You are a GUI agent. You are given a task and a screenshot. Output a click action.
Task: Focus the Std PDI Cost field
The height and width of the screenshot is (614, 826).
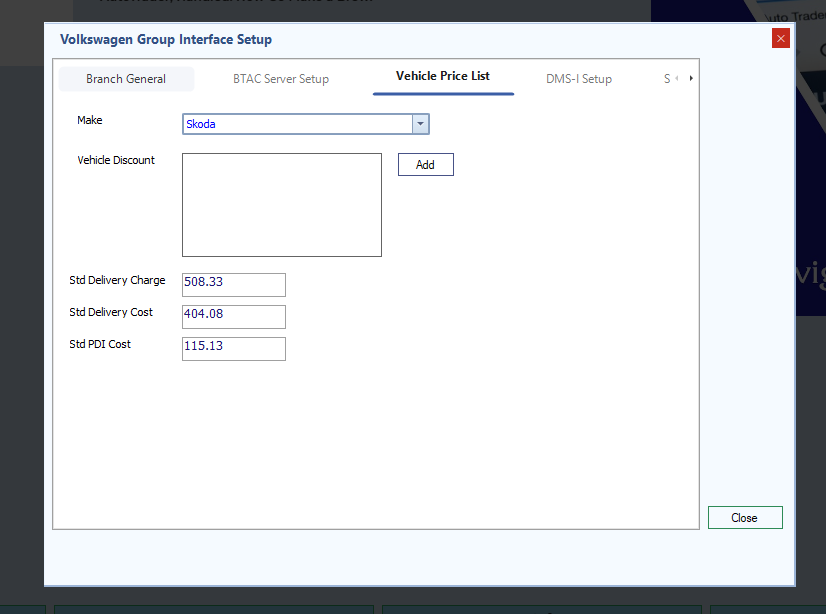tap(234, 349)
